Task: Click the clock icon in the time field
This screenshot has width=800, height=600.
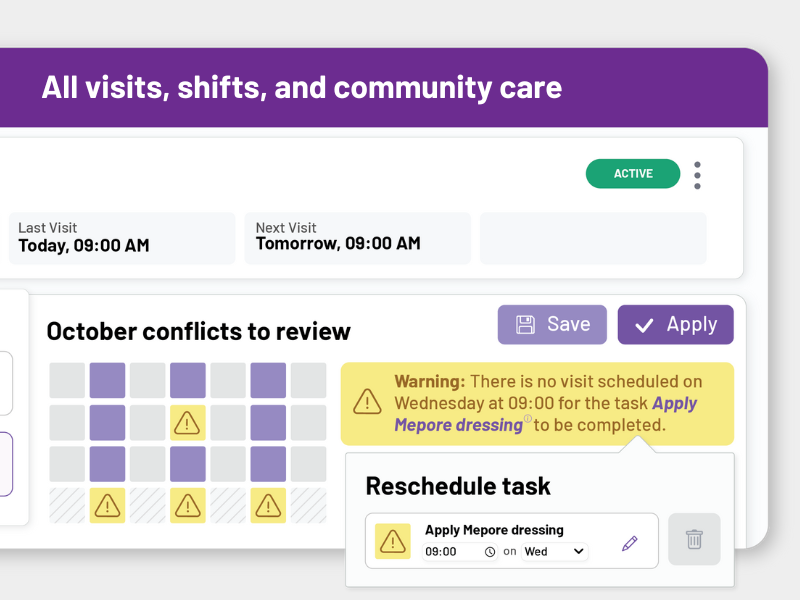Action: pyautogui.click(x=490, y=552)
